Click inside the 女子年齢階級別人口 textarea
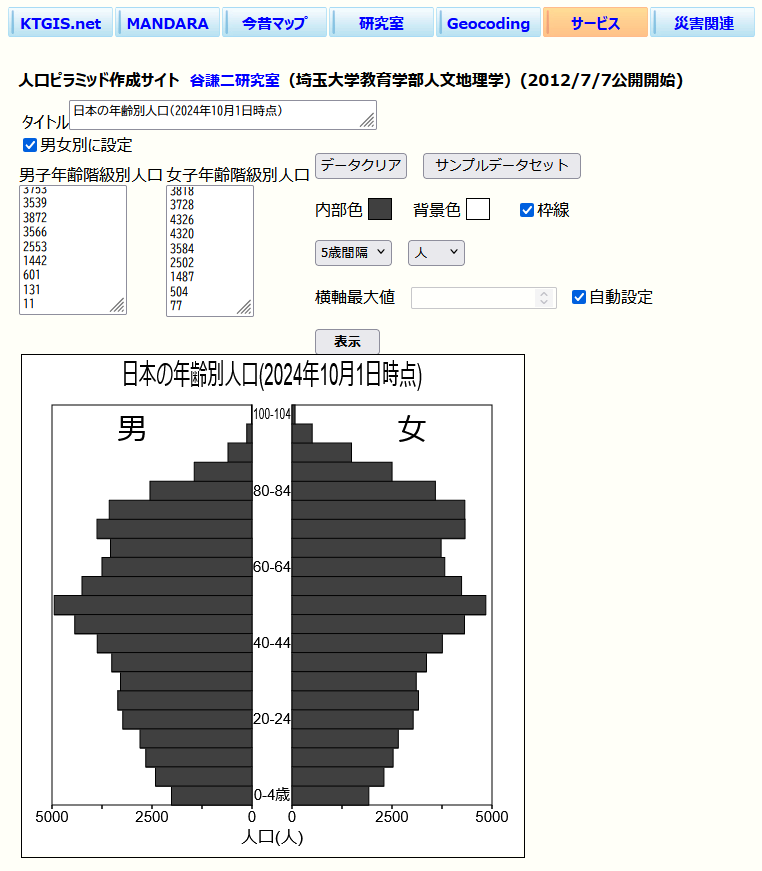The height and width of the screenshot is (871, 762). click(210, 251)
